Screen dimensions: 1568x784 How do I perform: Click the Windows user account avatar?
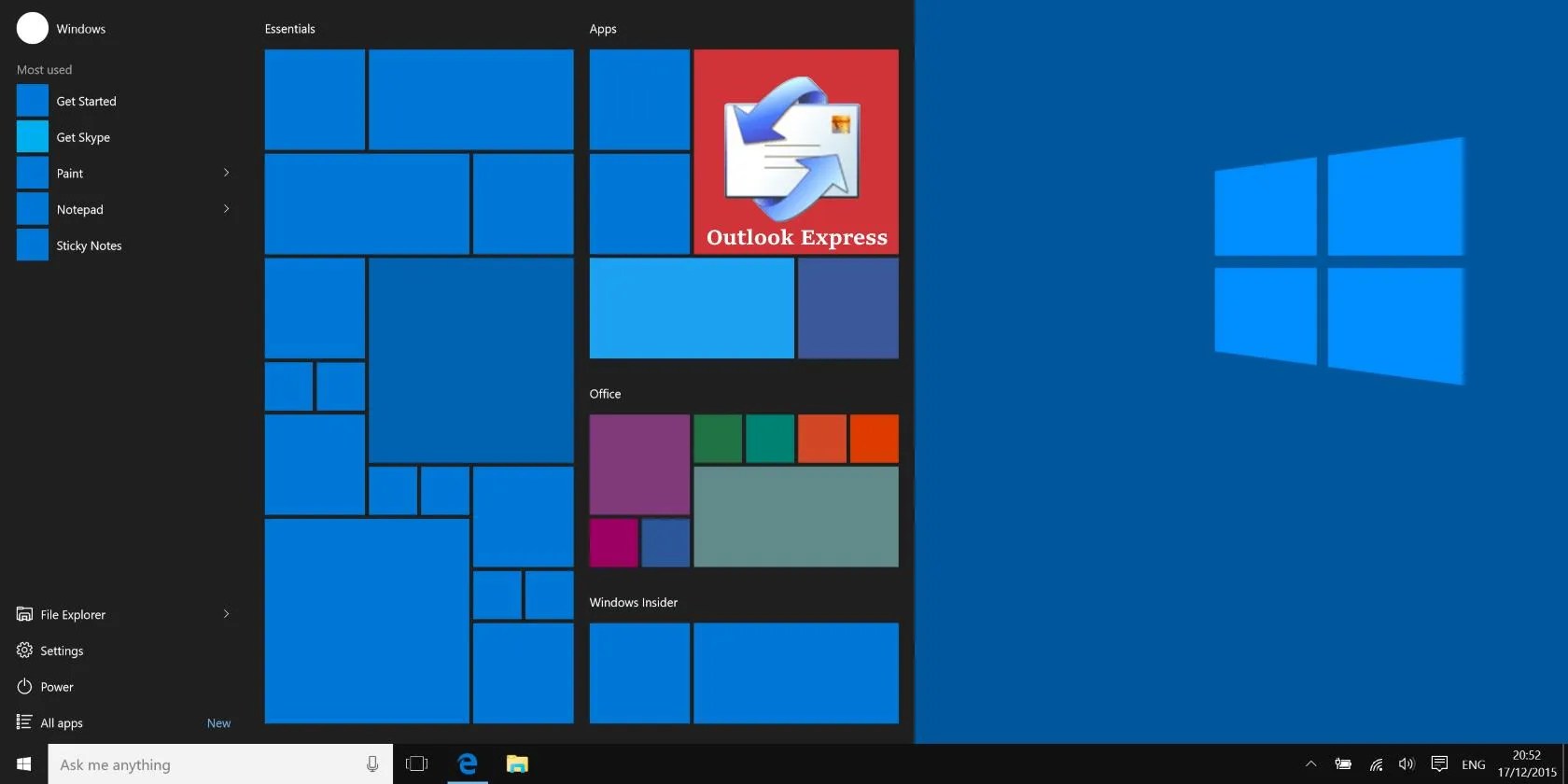pos(33,28)
